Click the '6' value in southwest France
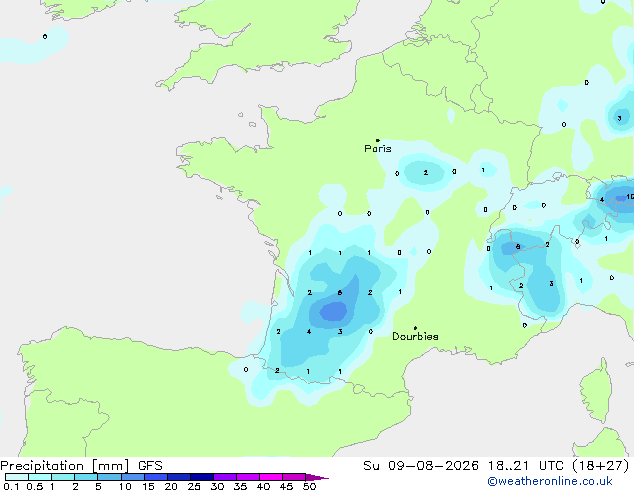The height and width of the screenshot is (490, 634). click(x=340, y=293)
